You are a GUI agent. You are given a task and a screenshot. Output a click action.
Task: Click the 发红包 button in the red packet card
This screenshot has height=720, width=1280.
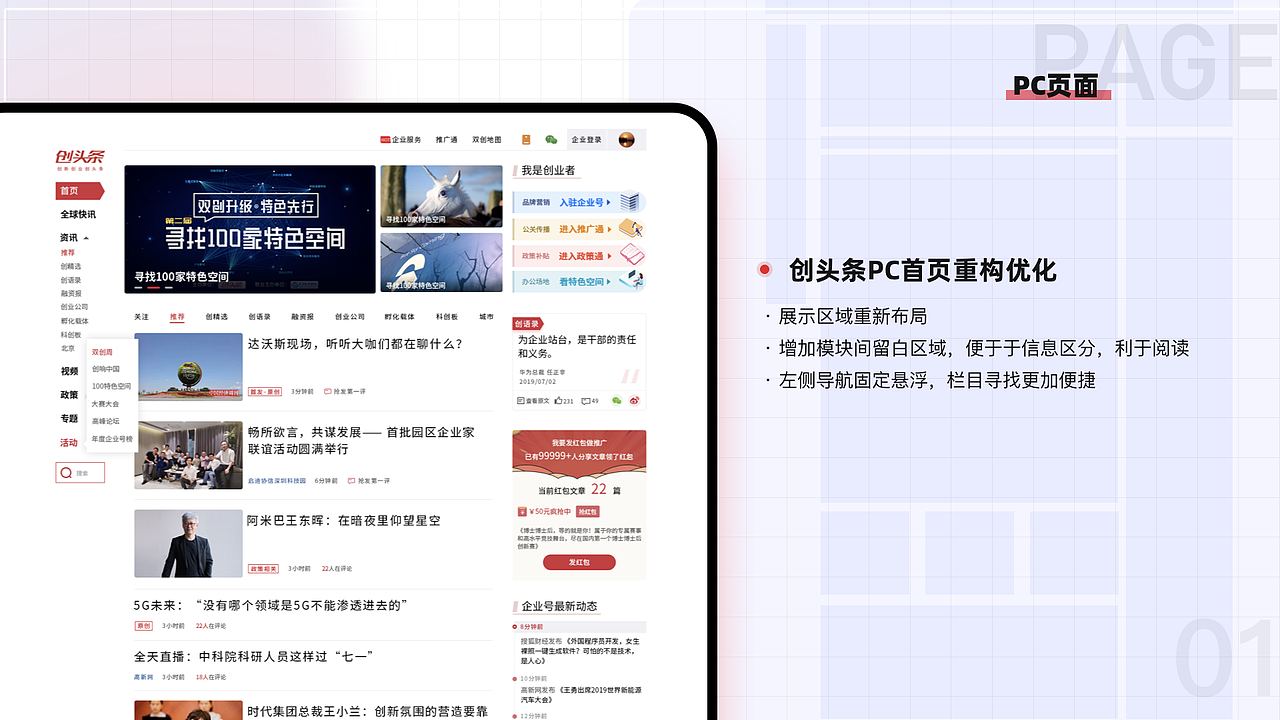[x=580, y=562]
